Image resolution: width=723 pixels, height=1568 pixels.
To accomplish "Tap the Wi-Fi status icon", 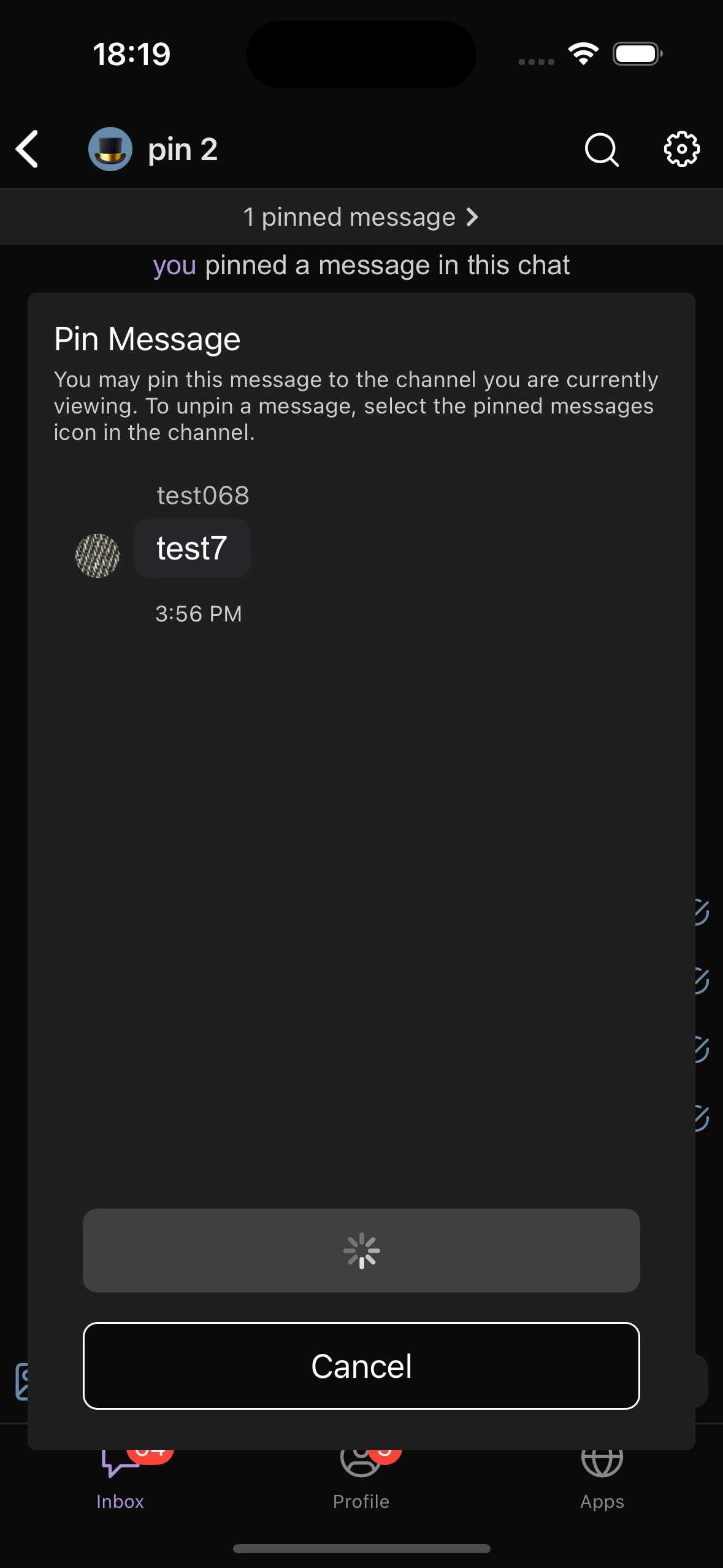I will click(x=583, y=54).
